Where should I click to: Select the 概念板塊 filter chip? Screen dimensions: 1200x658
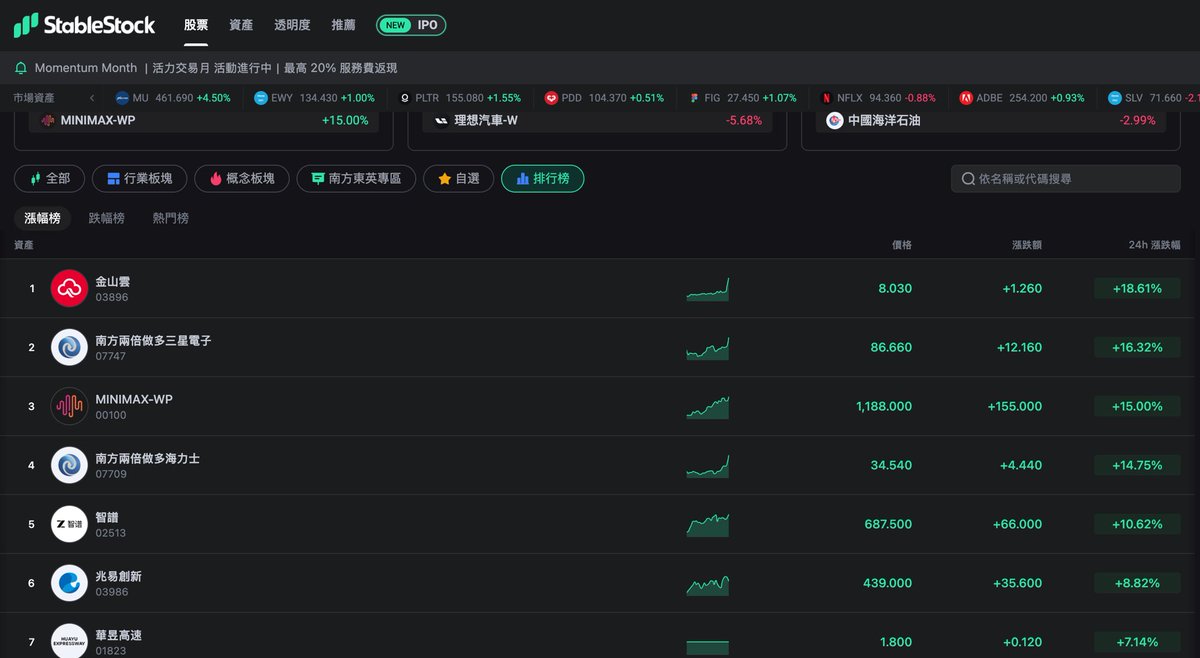241,179
